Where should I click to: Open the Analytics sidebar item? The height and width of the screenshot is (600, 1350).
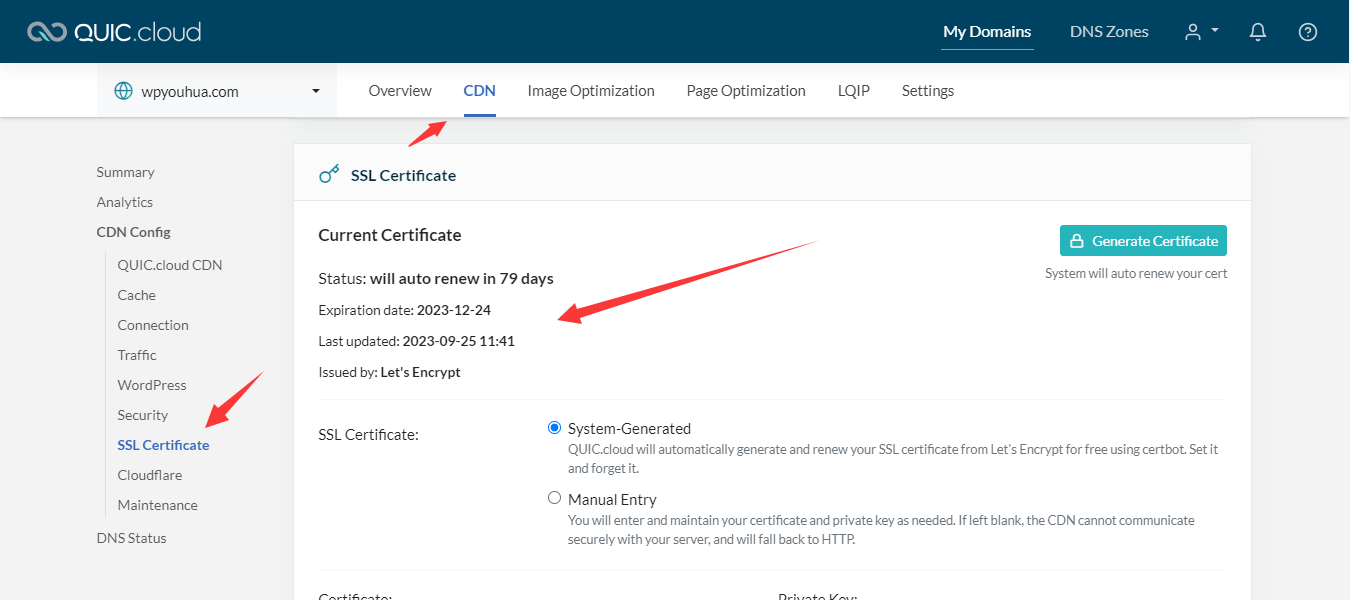click(125, 202)
